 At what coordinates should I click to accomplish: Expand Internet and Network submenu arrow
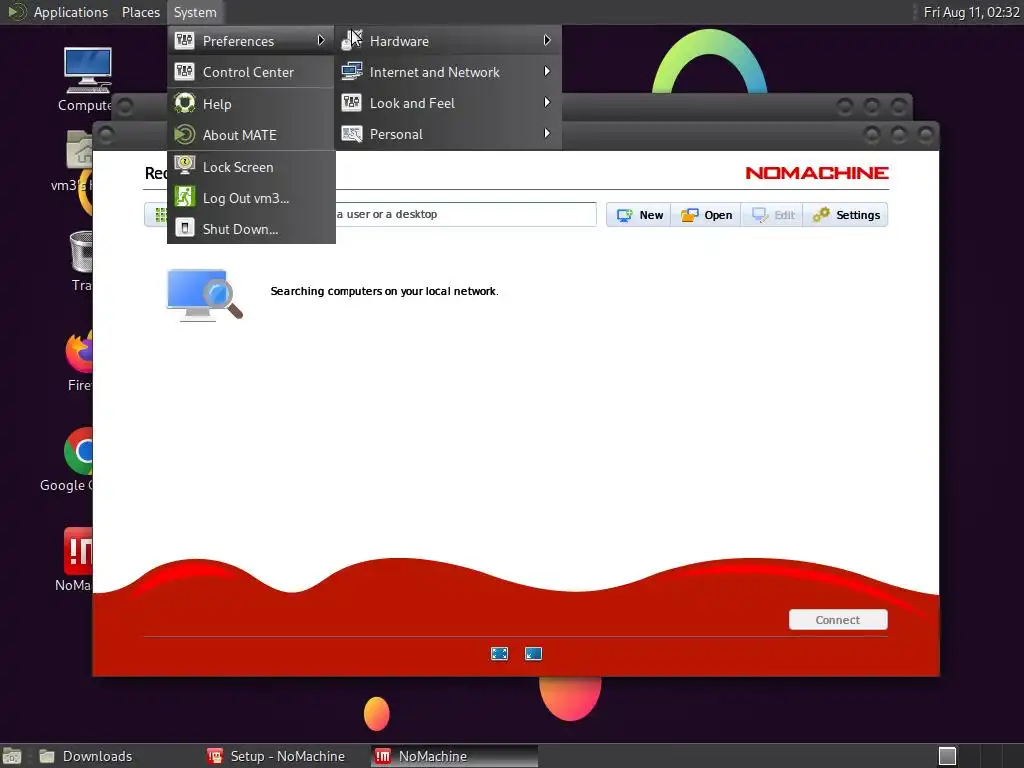click(547, 72)
